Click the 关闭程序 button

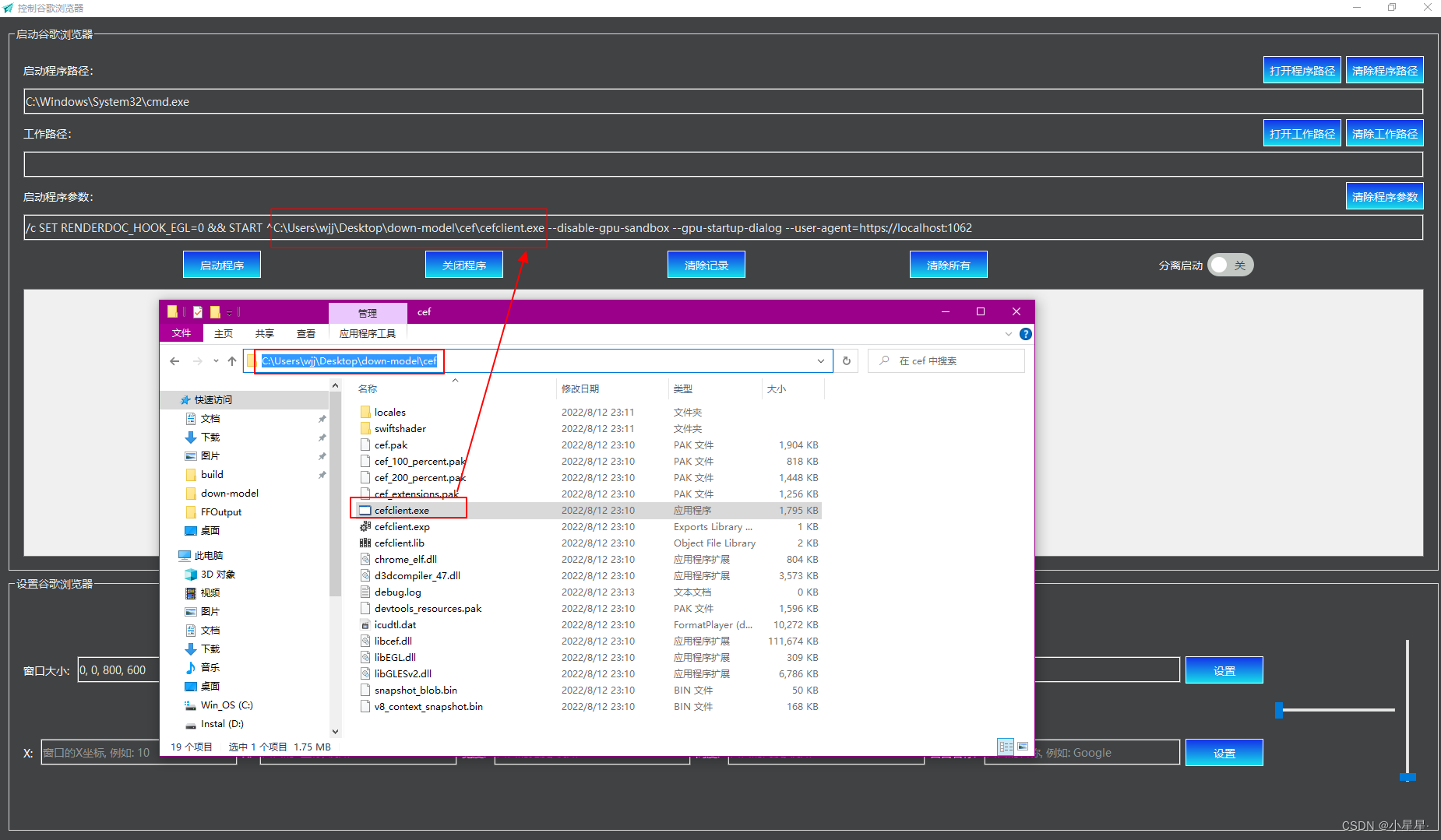(x=464, y=265)
